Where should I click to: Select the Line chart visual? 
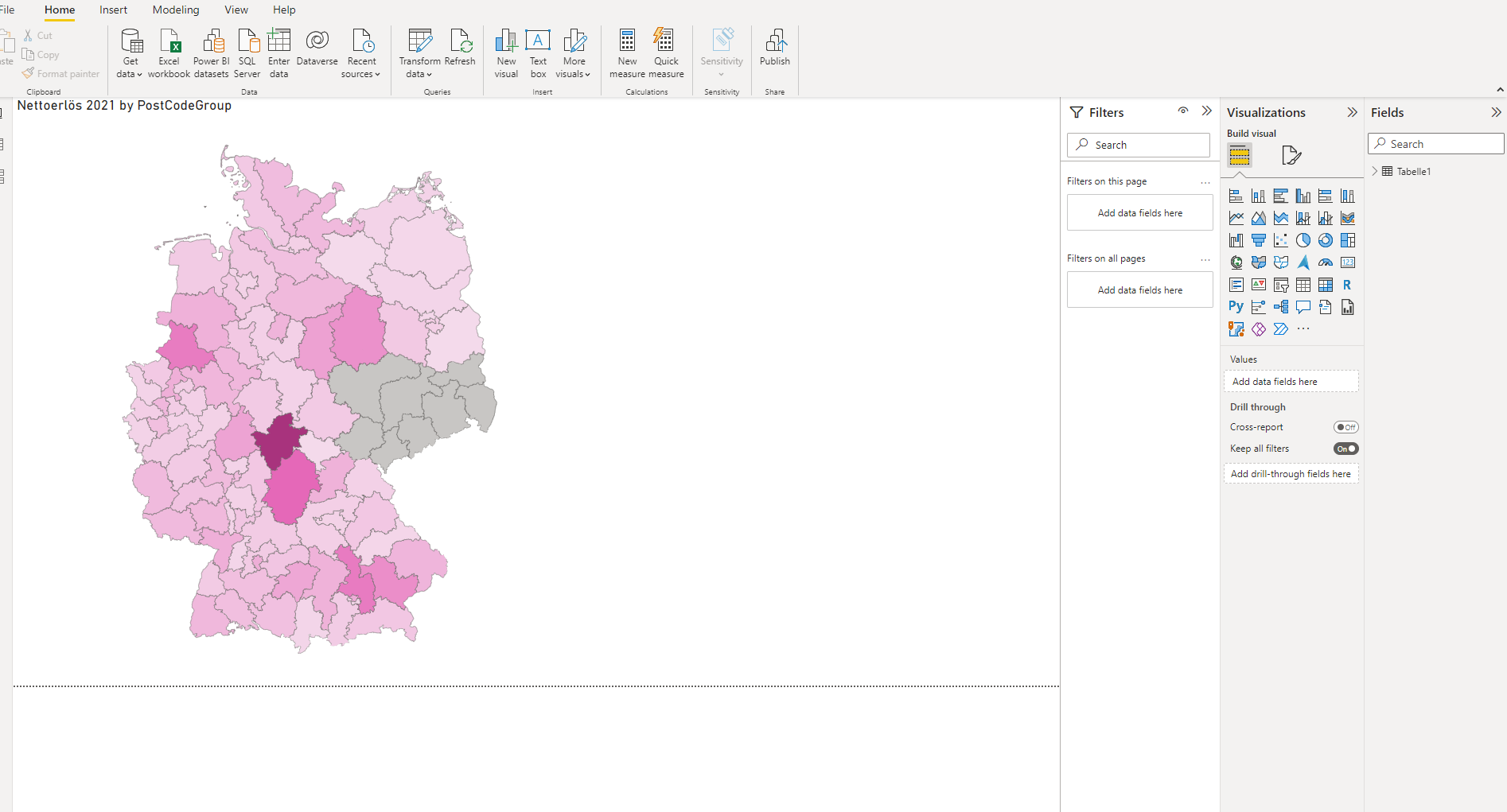(1236, 218)
